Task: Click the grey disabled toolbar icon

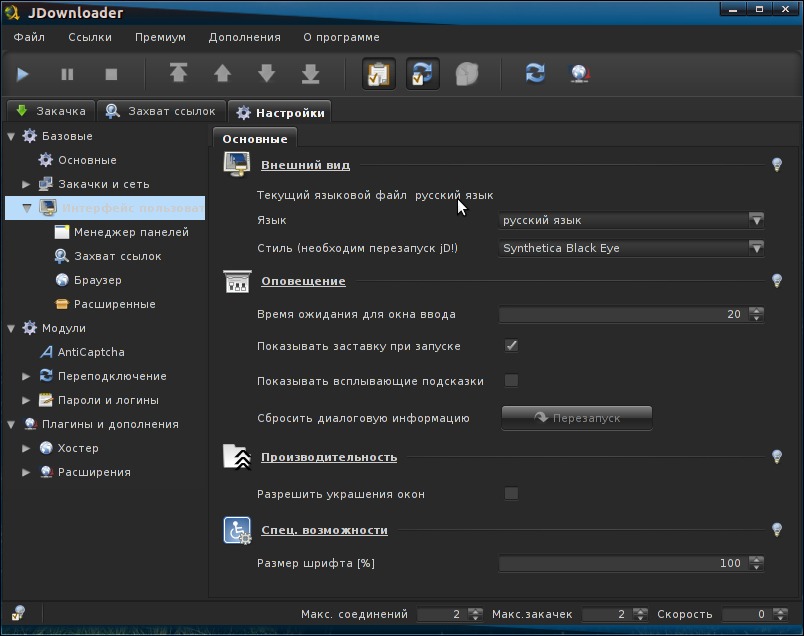Action: pos(467,74)
